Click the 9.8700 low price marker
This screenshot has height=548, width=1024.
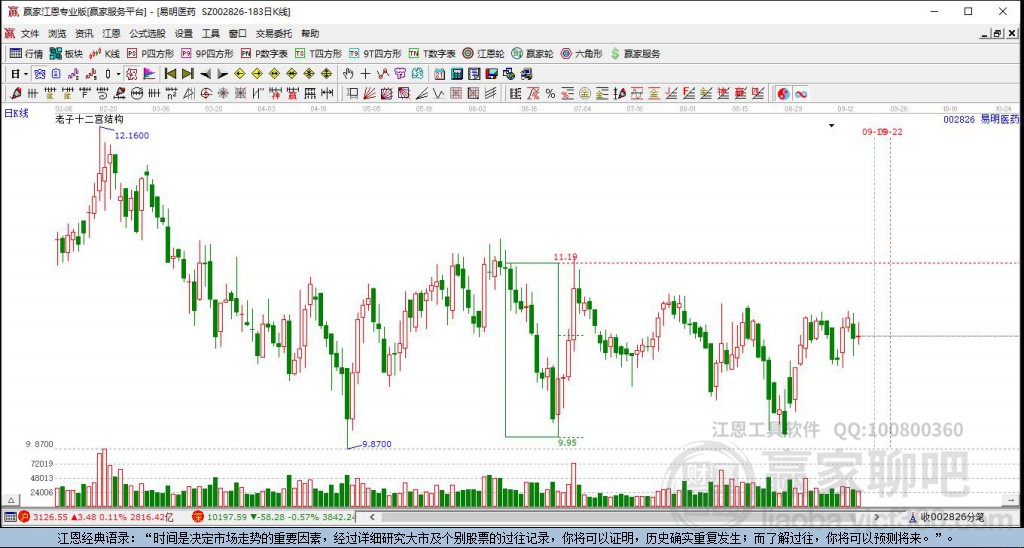377,444
